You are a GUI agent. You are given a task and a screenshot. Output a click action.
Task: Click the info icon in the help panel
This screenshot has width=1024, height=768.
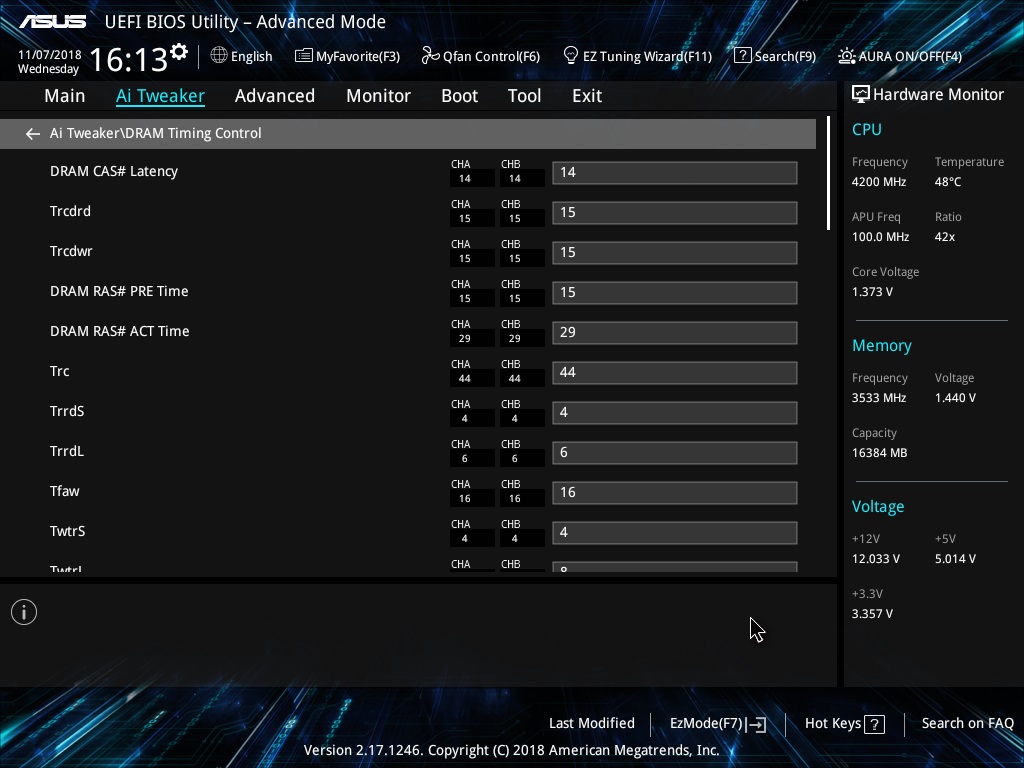coord(24,612)
